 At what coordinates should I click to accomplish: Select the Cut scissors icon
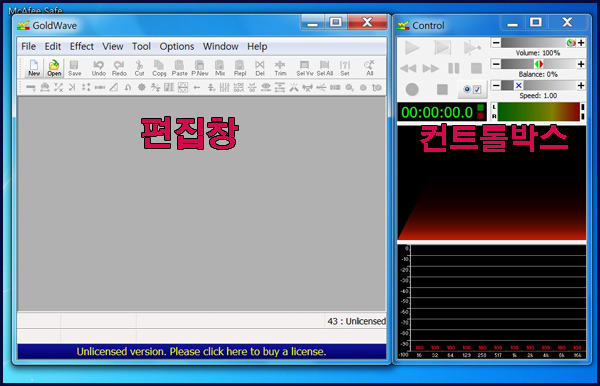[x=139, y=68]
